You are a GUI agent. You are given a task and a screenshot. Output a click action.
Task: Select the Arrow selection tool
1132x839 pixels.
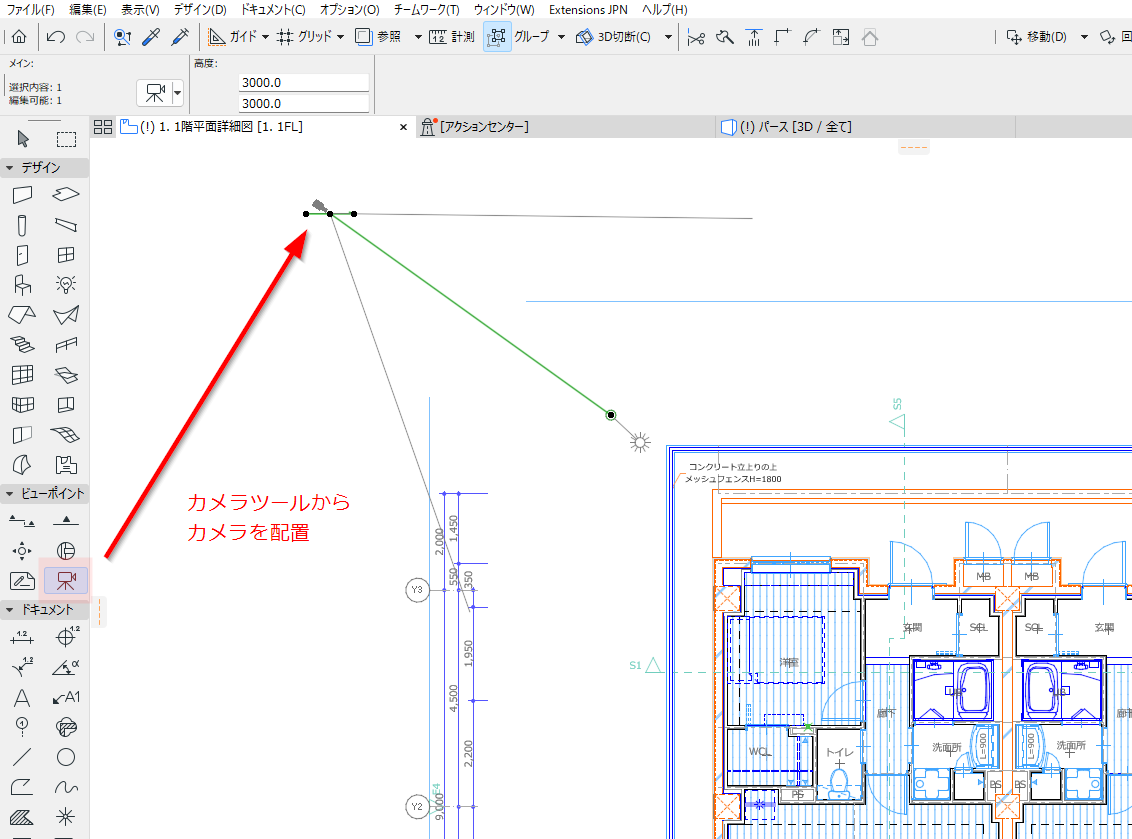click(x=22, y=138)
